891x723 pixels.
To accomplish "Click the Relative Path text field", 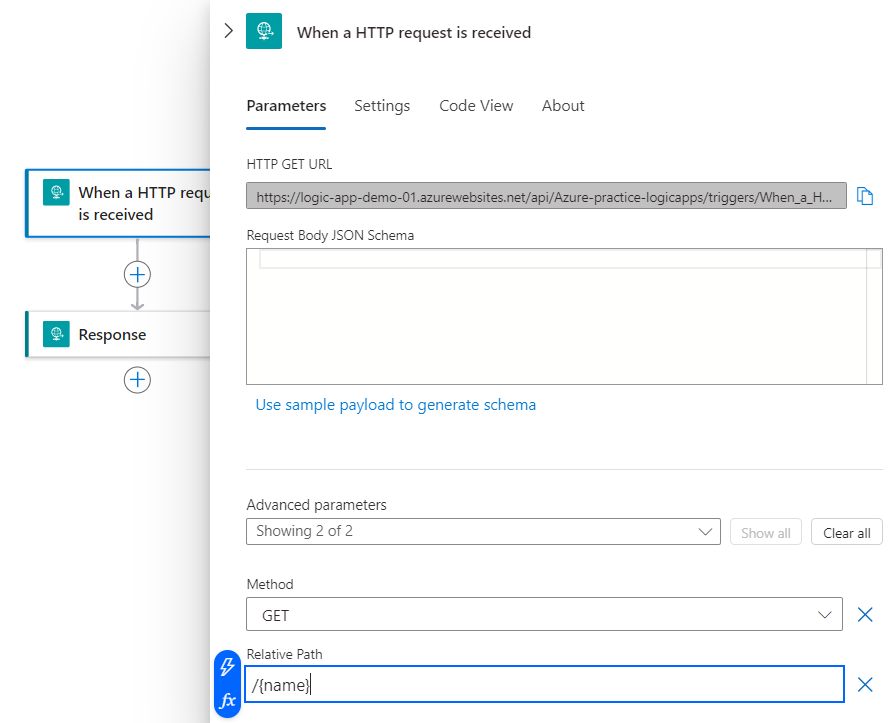I will click(x=544, y=685).
